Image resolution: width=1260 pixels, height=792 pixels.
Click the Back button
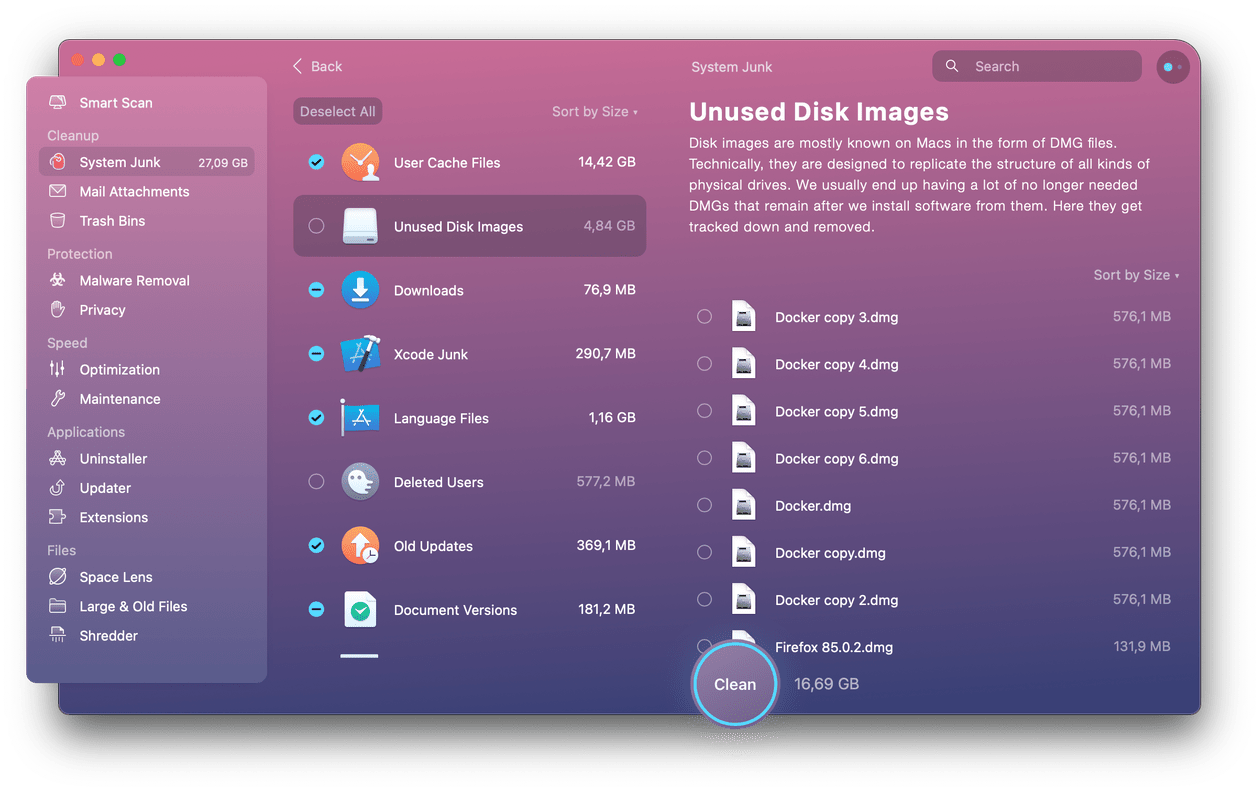(317, 66)
